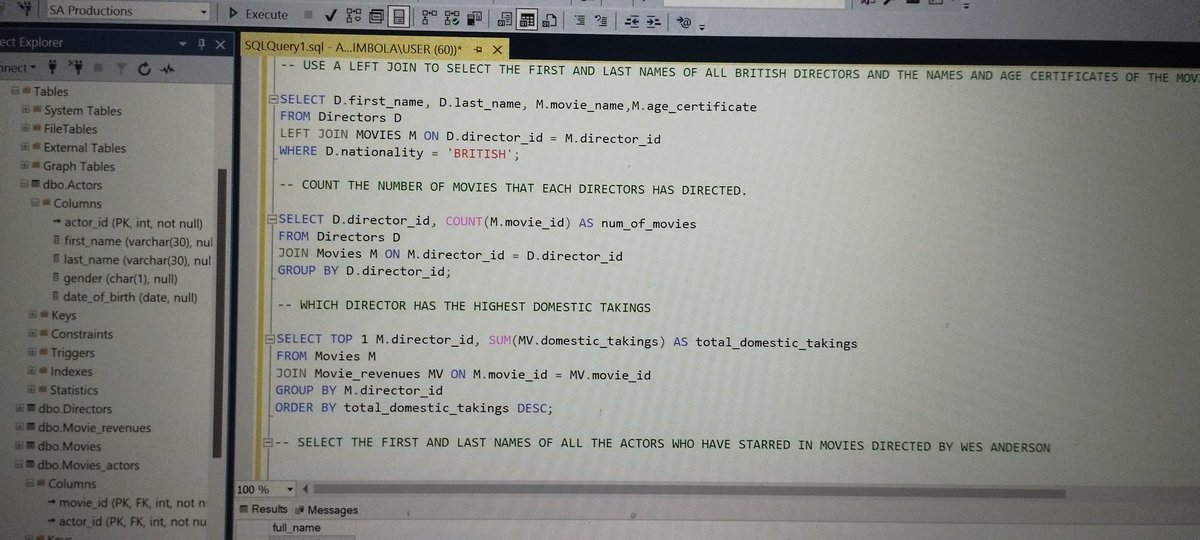This screenshot has height=540, width=1200.
Task: Expand the Keys folder under dbo.Actors
Action: 34,315
